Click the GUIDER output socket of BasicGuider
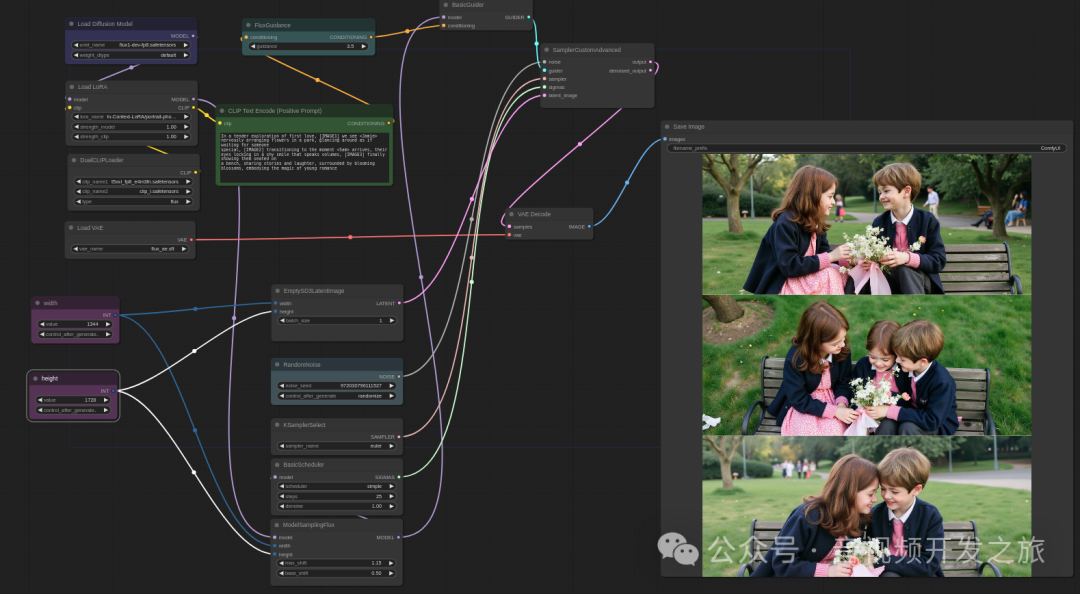 [529, 17]
